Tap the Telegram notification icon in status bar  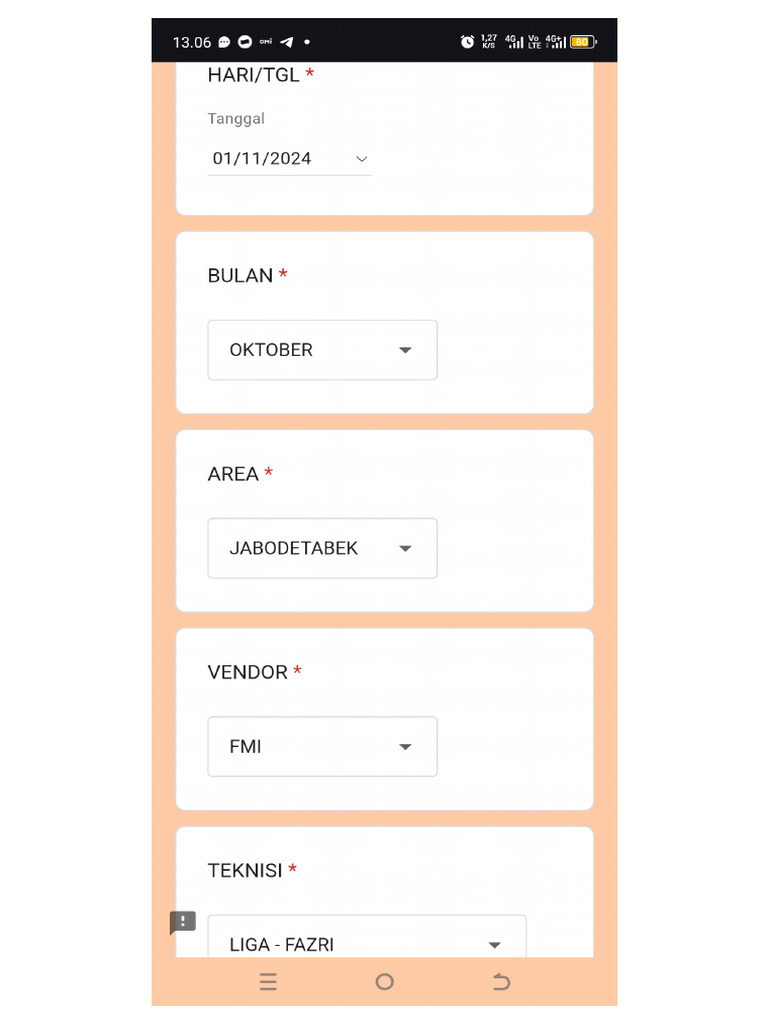point(287,42)
